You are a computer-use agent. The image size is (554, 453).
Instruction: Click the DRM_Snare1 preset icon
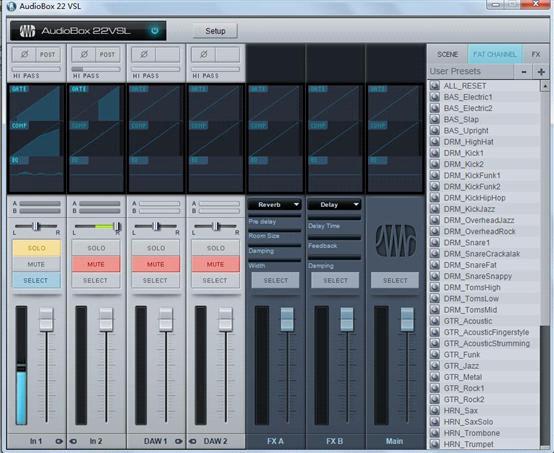point(435,242)
